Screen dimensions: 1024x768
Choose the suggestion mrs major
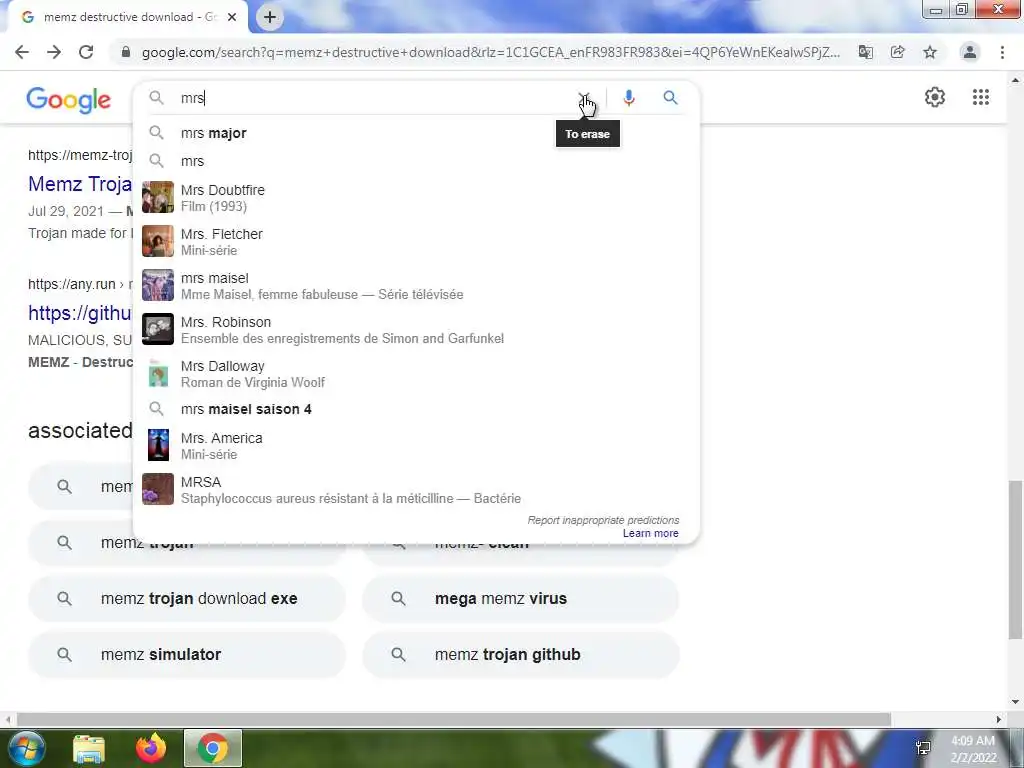pos(416,133)
